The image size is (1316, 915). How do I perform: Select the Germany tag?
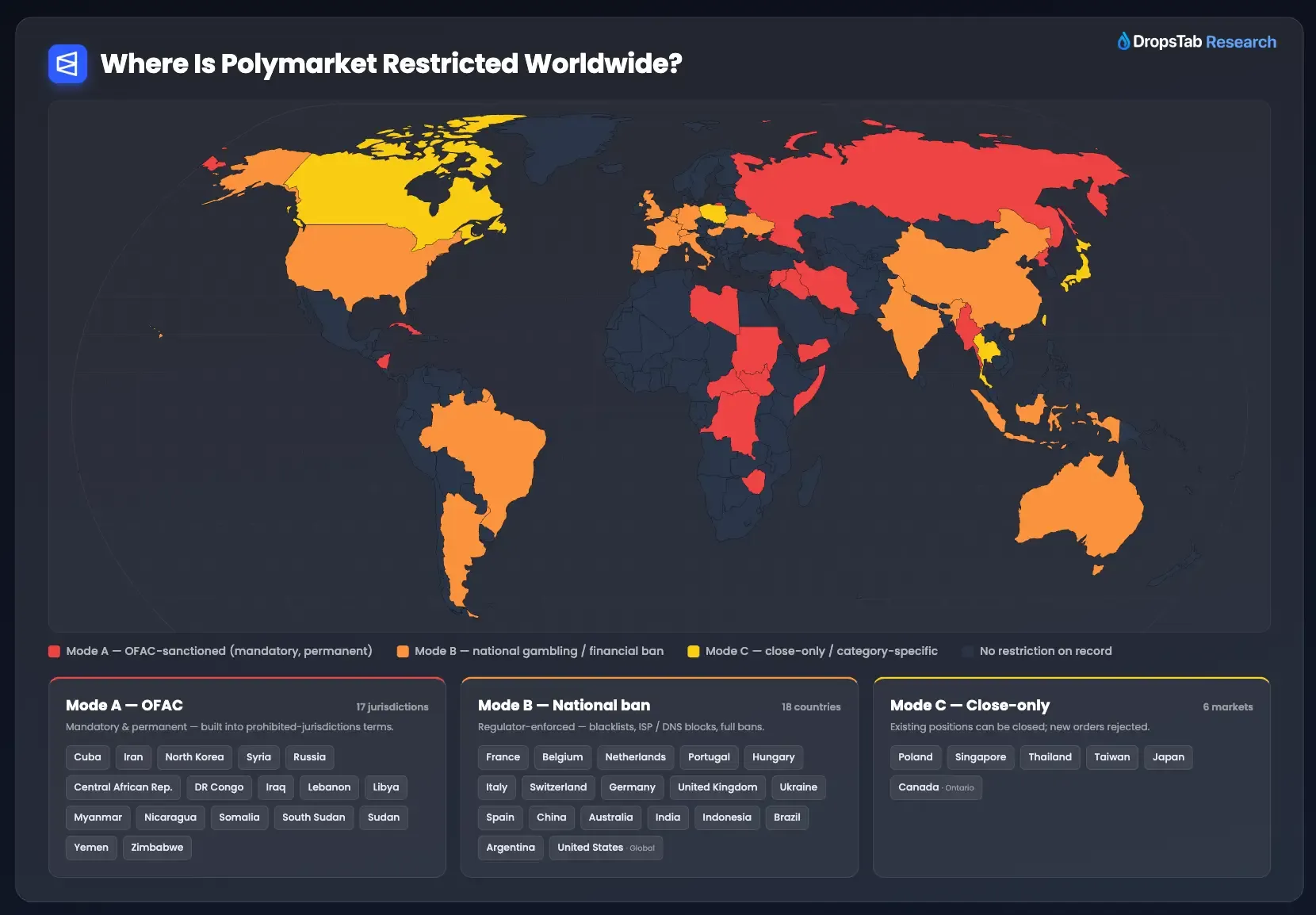click(632, 787)
